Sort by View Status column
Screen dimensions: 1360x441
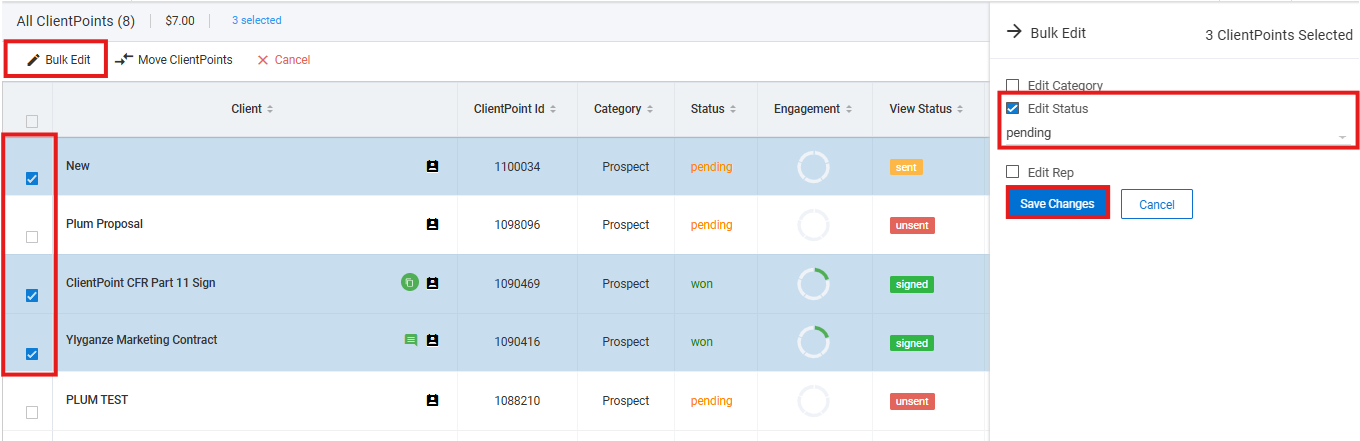[926, 109]
